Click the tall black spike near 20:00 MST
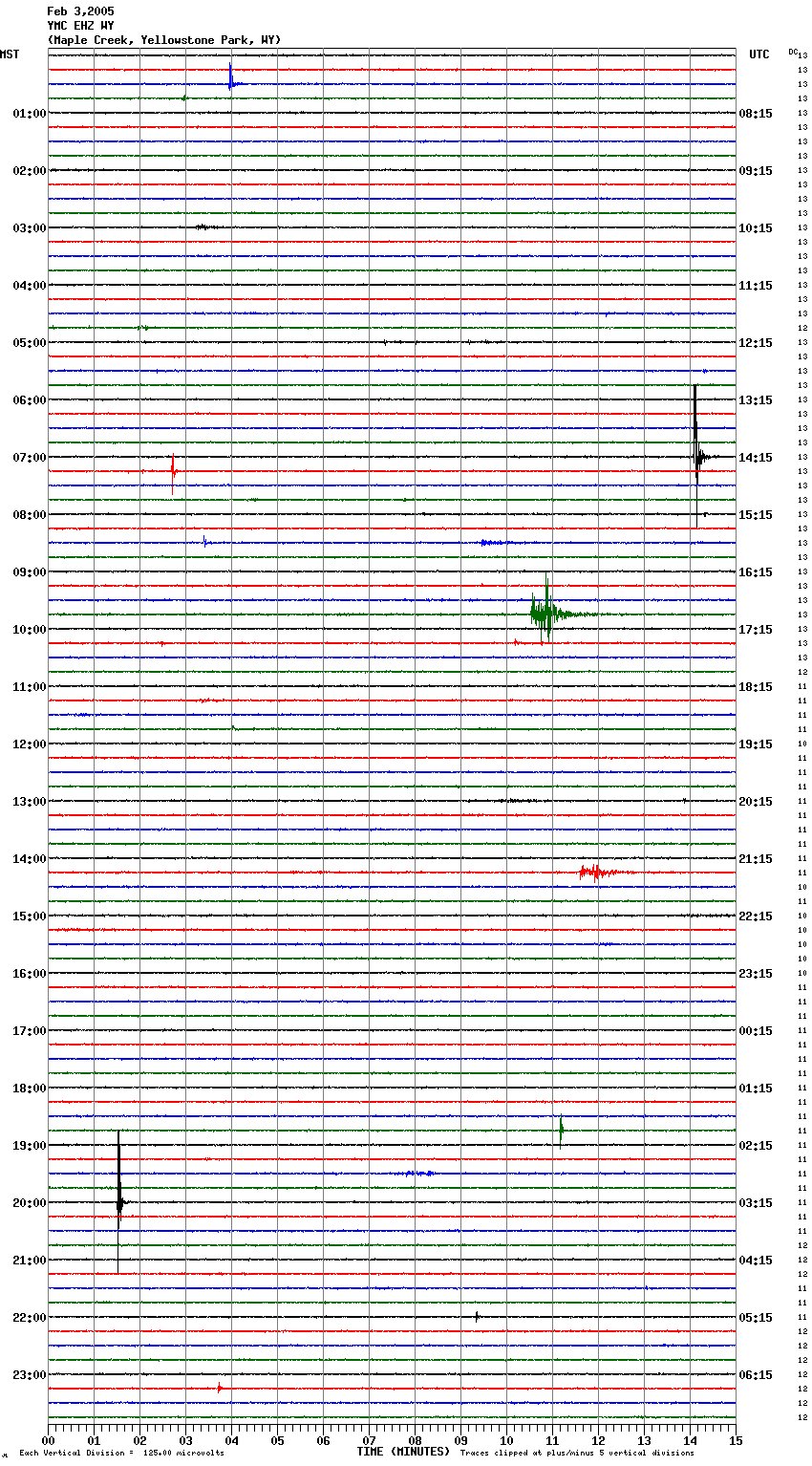 click(x=119, y=1201)
